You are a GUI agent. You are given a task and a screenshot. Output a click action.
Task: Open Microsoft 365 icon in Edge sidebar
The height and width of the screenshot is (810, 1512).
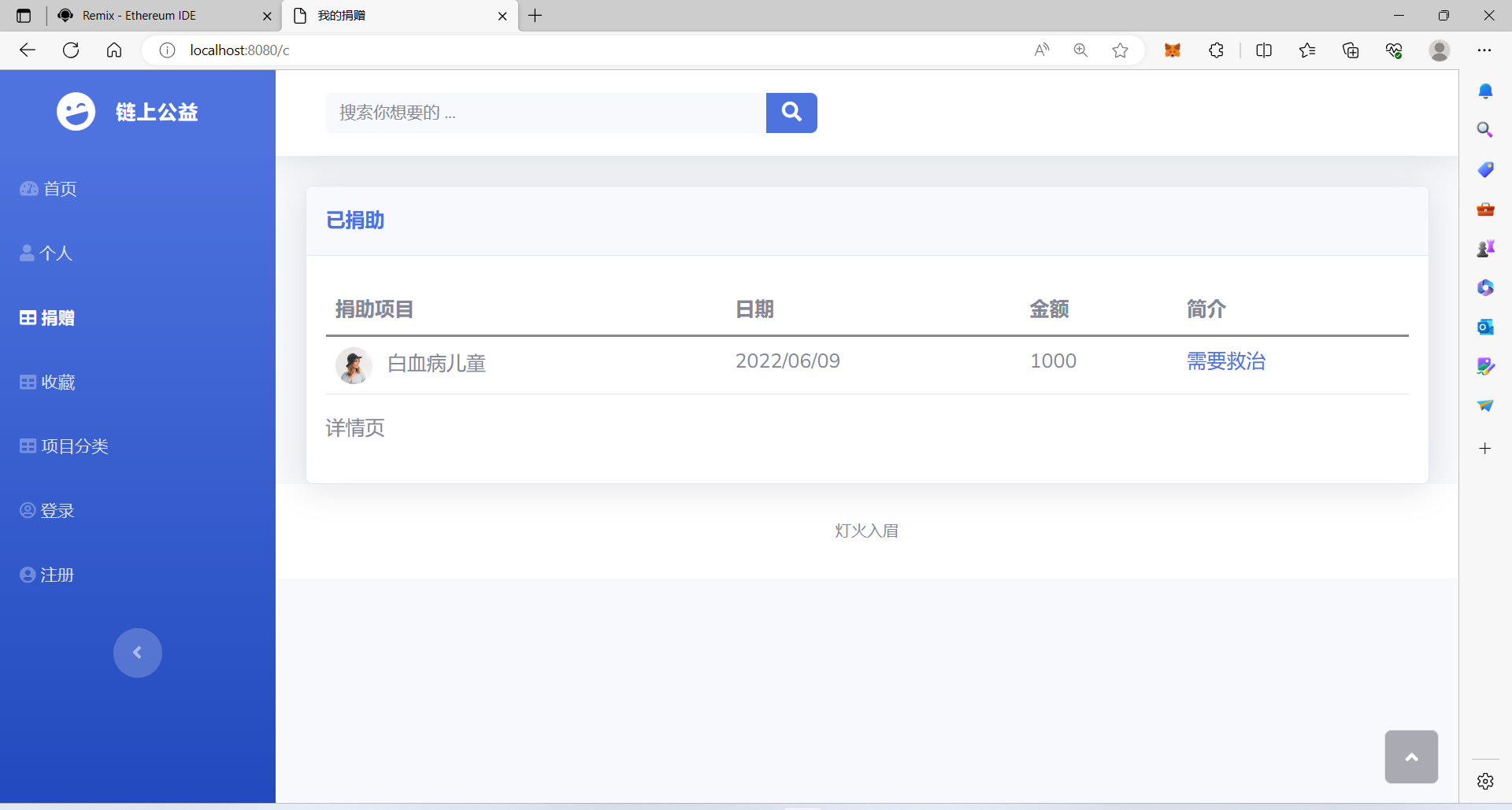(1485, 287)
